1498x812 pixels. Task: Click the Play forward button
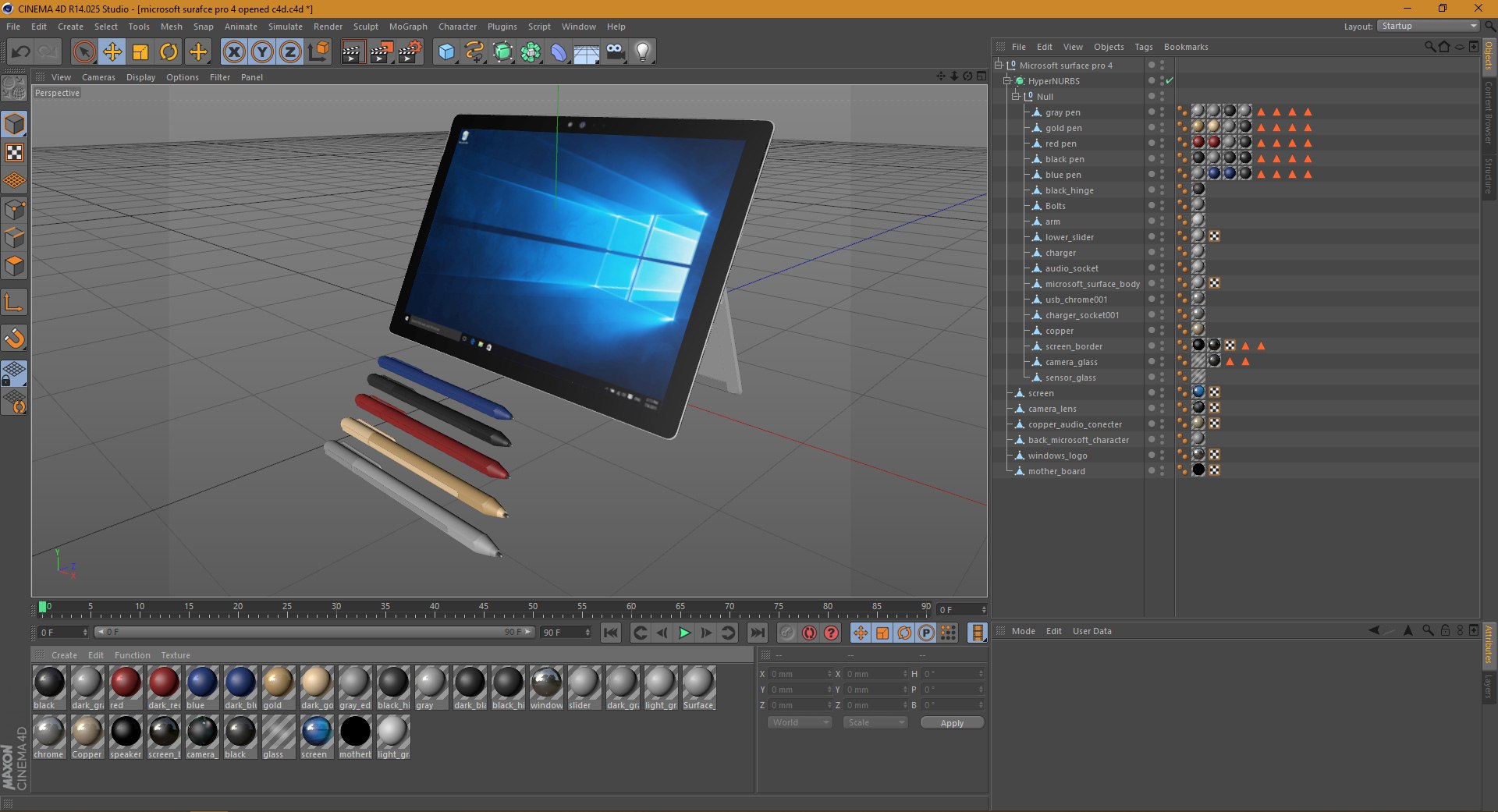click(x=684, y=633)
